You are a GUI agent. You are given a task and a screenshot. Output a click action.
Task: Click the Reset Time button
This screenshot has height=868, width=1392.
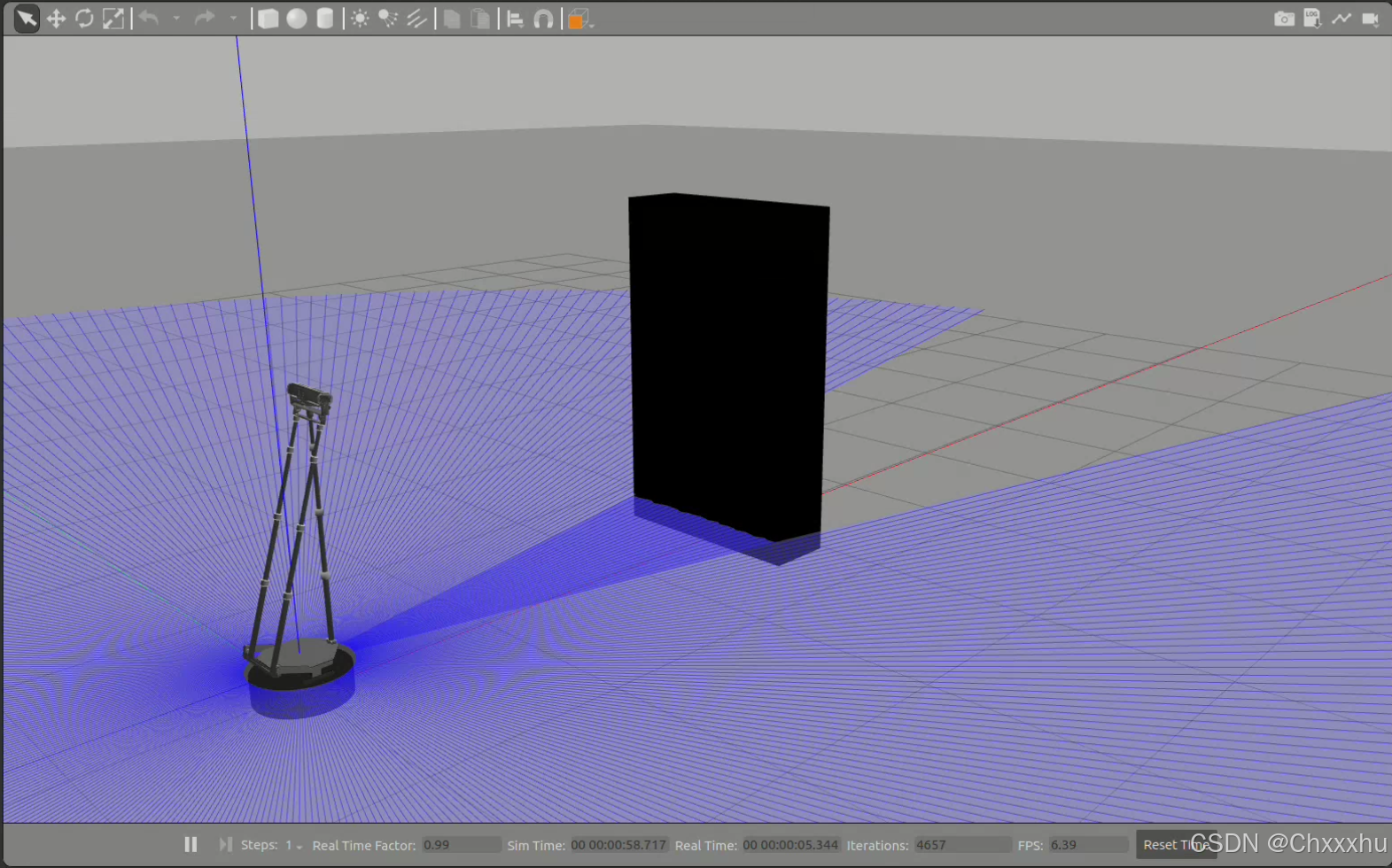point(1176,845)
